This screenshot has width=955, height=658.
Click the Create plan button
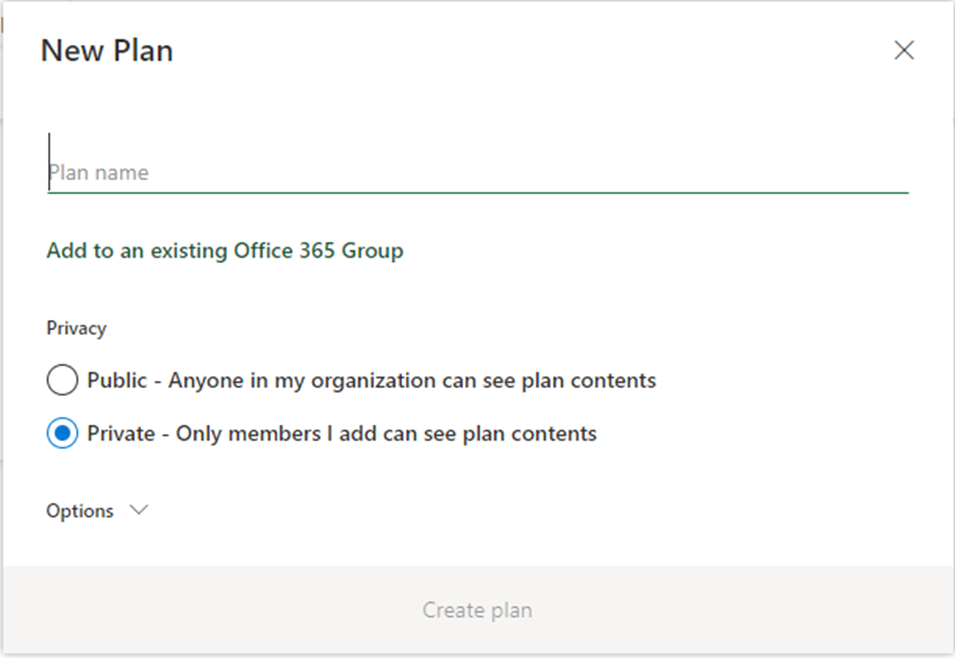(478, 610)
